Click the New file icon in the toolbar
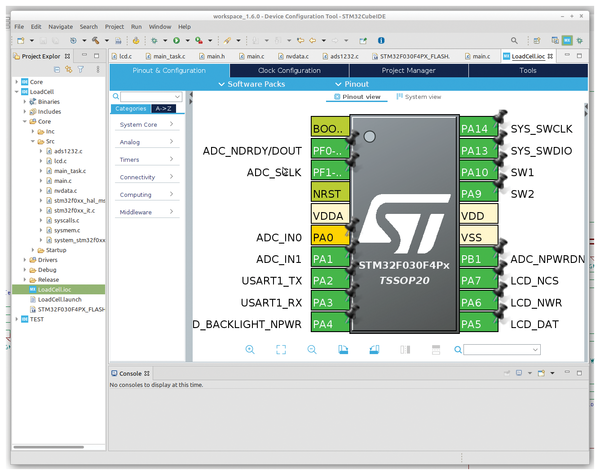The height and width of the screenshot is (475, 600). (21, 40)
